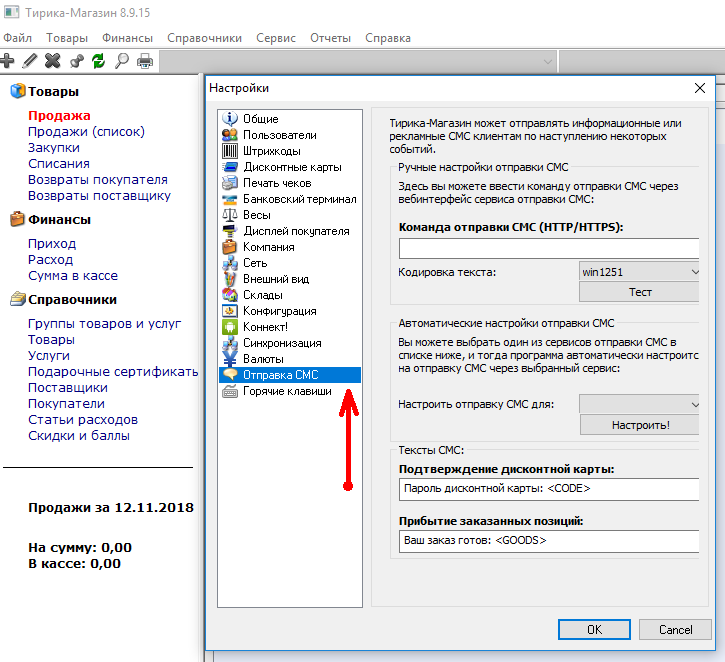
Task: Click the Cancel button
Action: [675, 630]
